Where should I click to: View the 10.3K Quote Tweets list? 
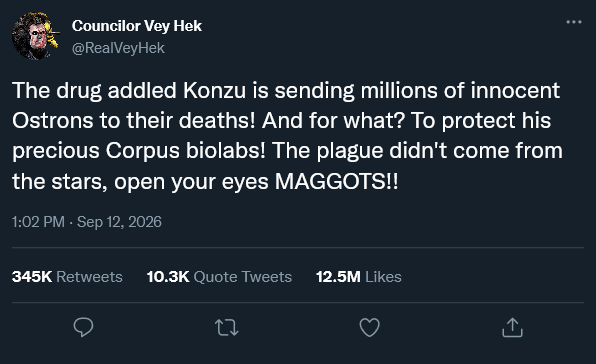(219, 277)
